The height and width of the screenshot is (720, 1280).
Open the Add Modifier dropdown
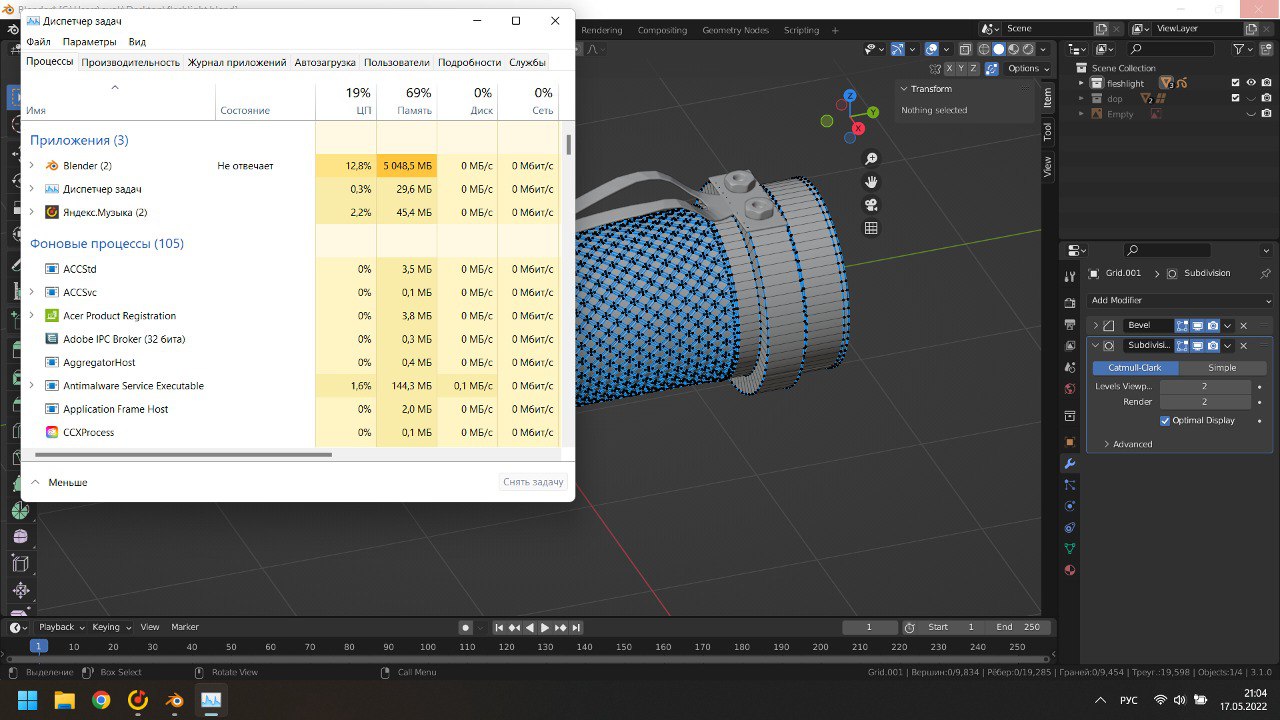1180,300
